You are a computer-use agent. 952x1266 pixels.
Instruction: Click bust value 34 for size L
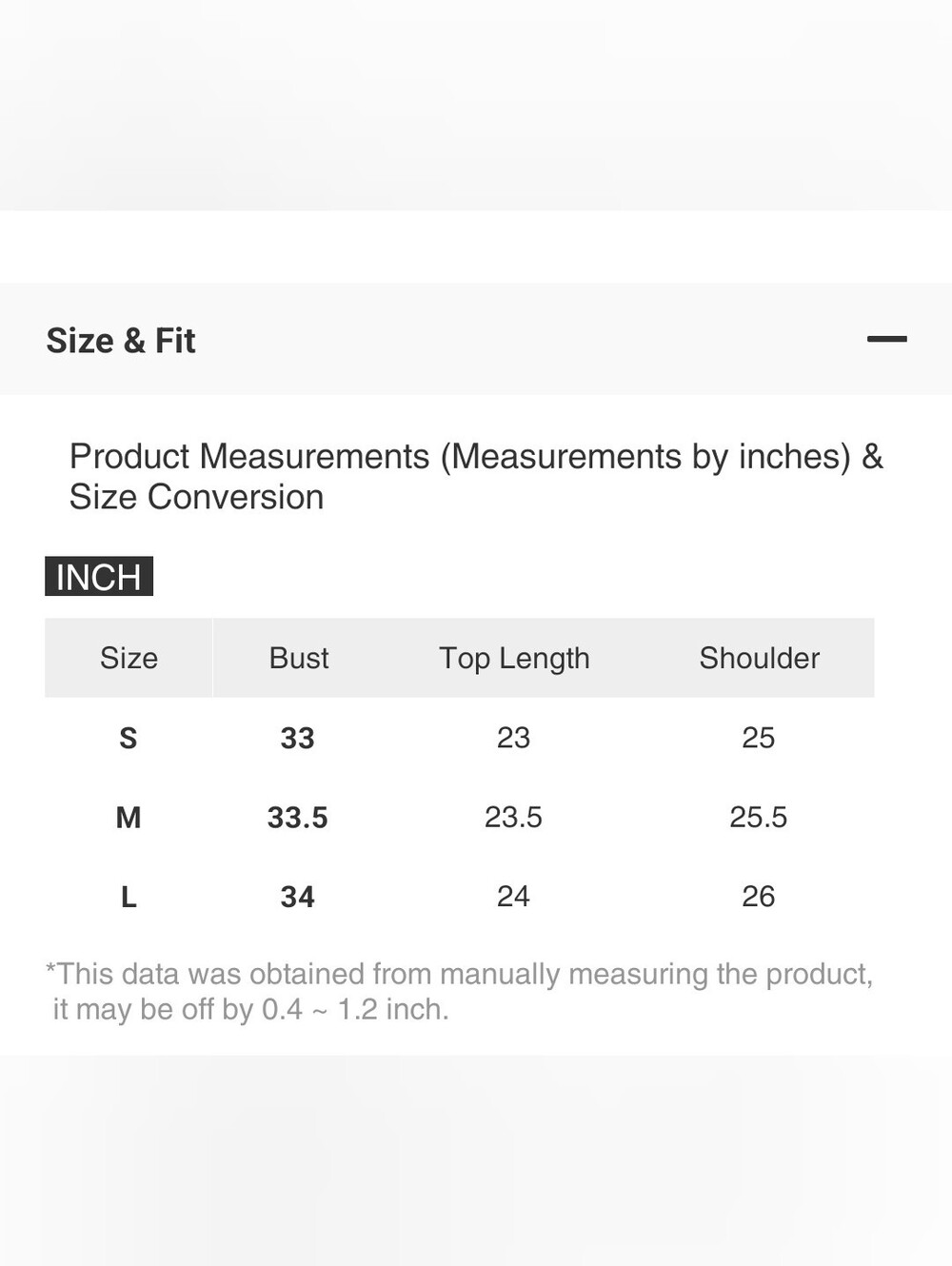298,897
